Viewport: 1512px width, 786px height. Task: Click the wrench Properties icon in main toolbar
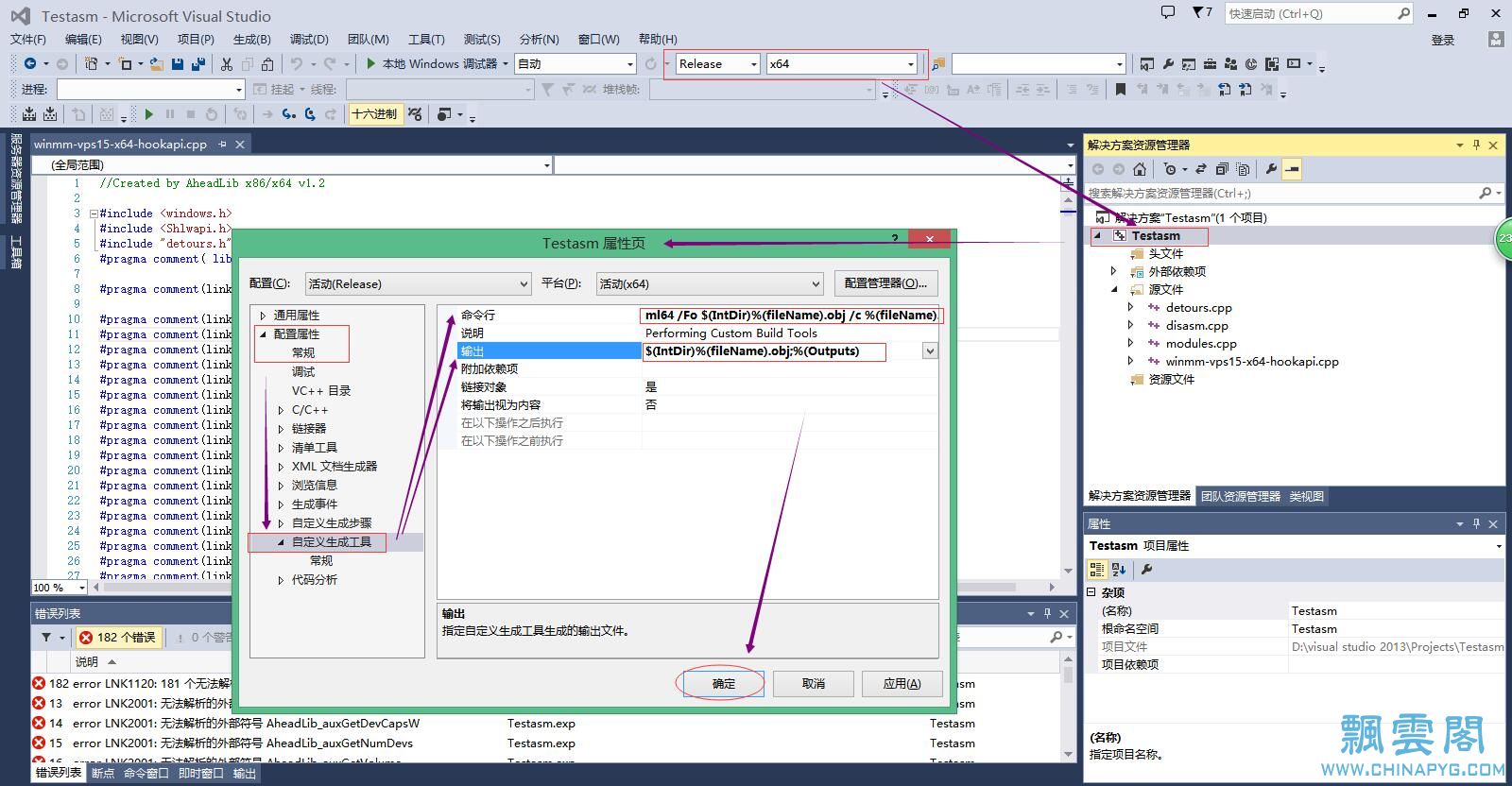(x=1168, y=63)
